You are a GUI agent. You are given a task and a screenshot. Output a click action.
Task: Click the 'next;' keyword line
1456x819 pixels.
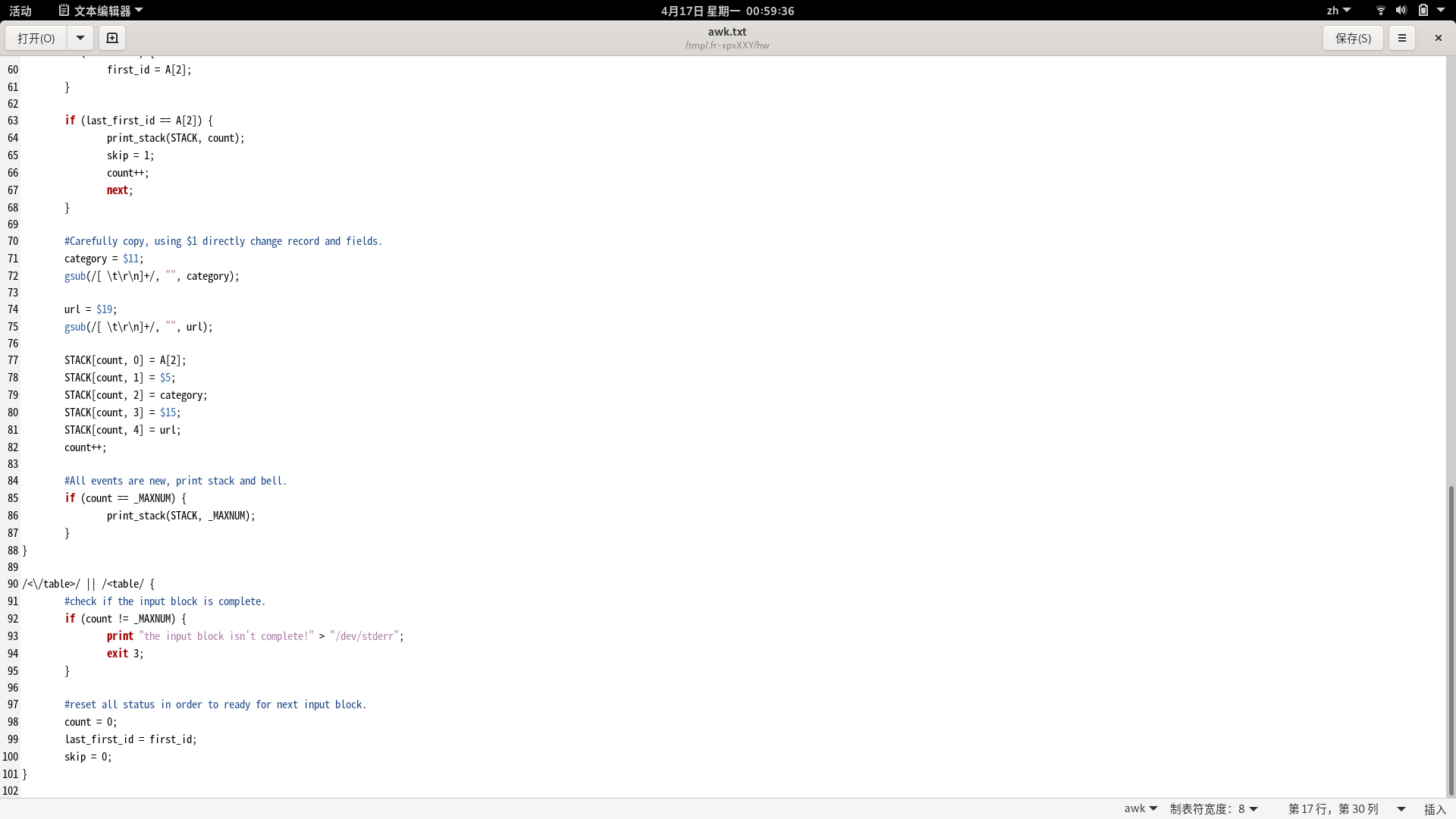point(120,190)
